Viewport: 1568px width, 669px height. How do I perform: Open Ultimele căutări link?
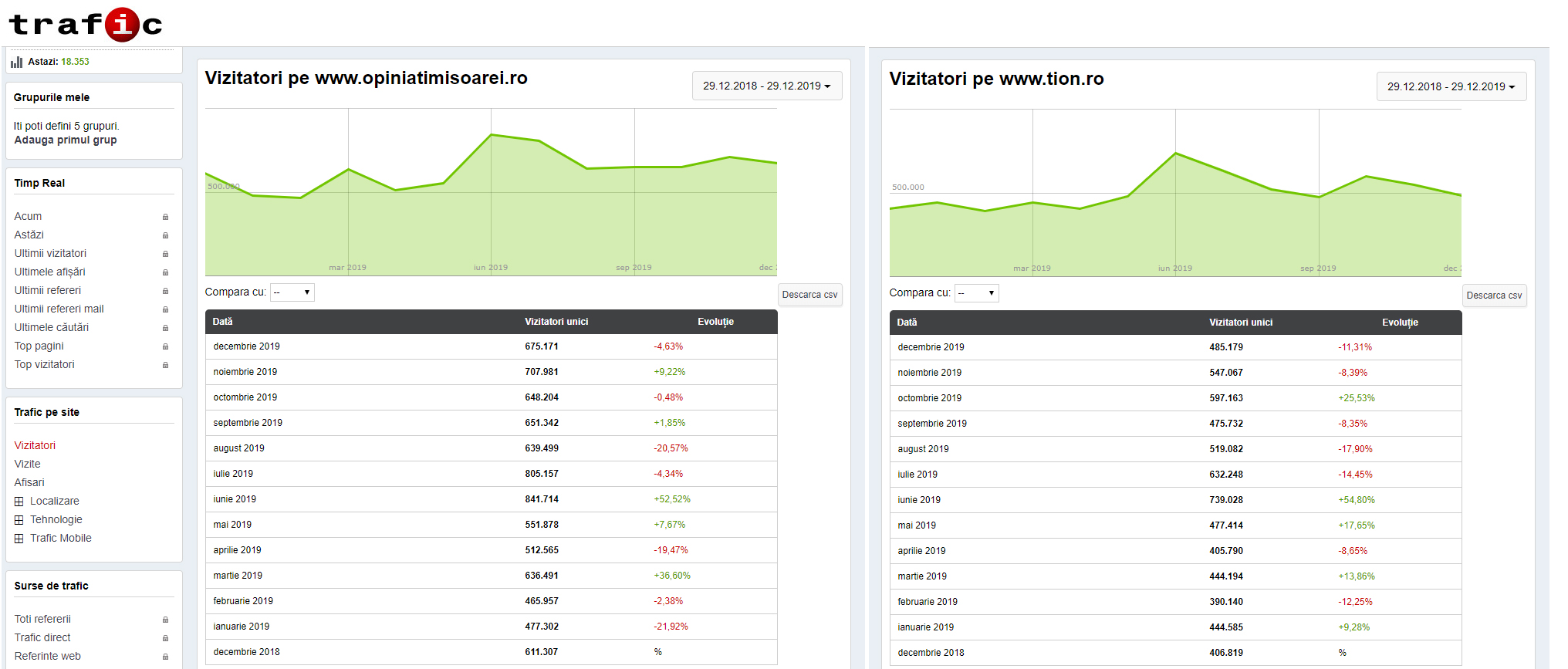coord(51,327)
